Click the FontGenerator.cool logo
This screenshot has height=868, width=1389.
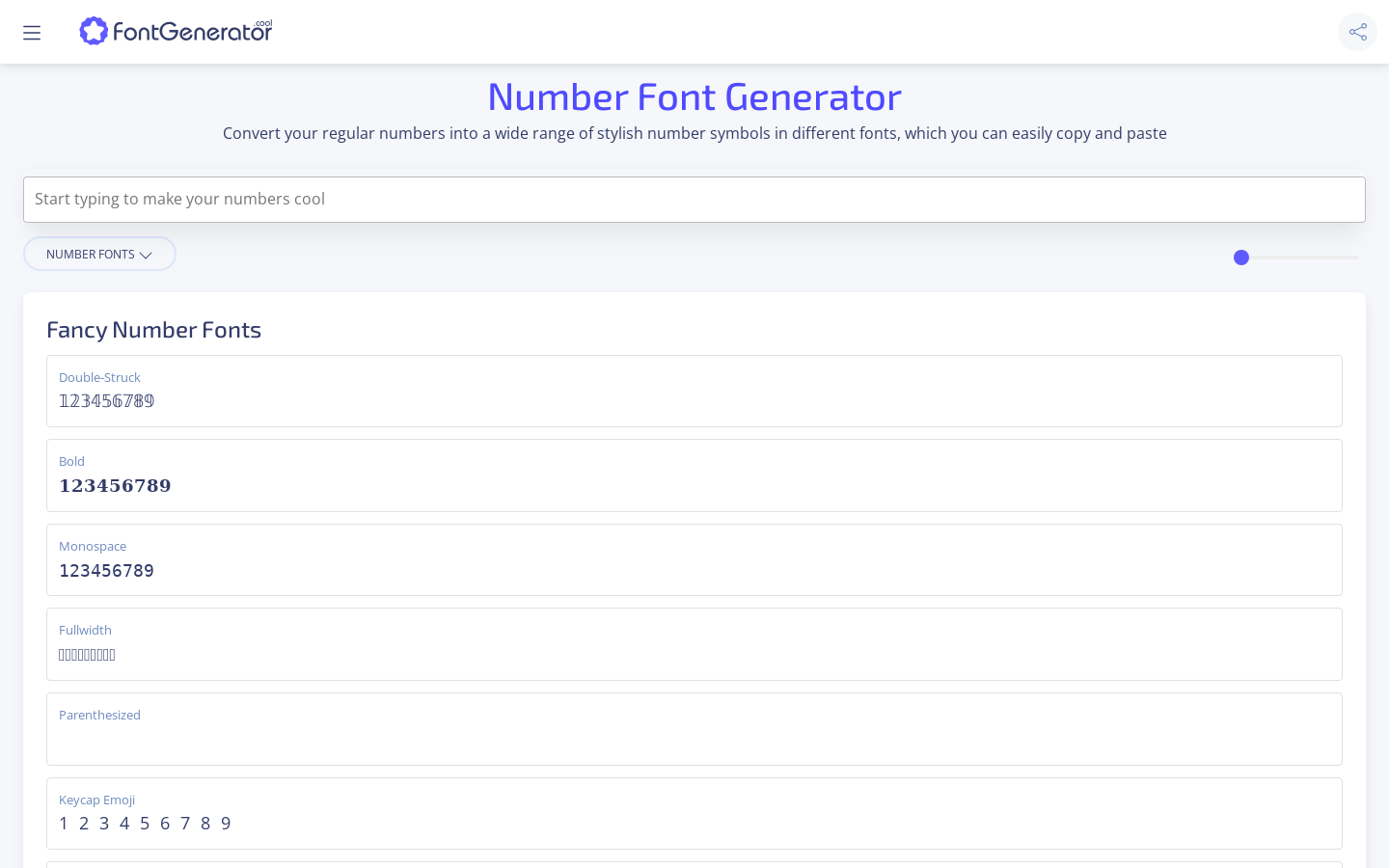(x=176, y=31)
